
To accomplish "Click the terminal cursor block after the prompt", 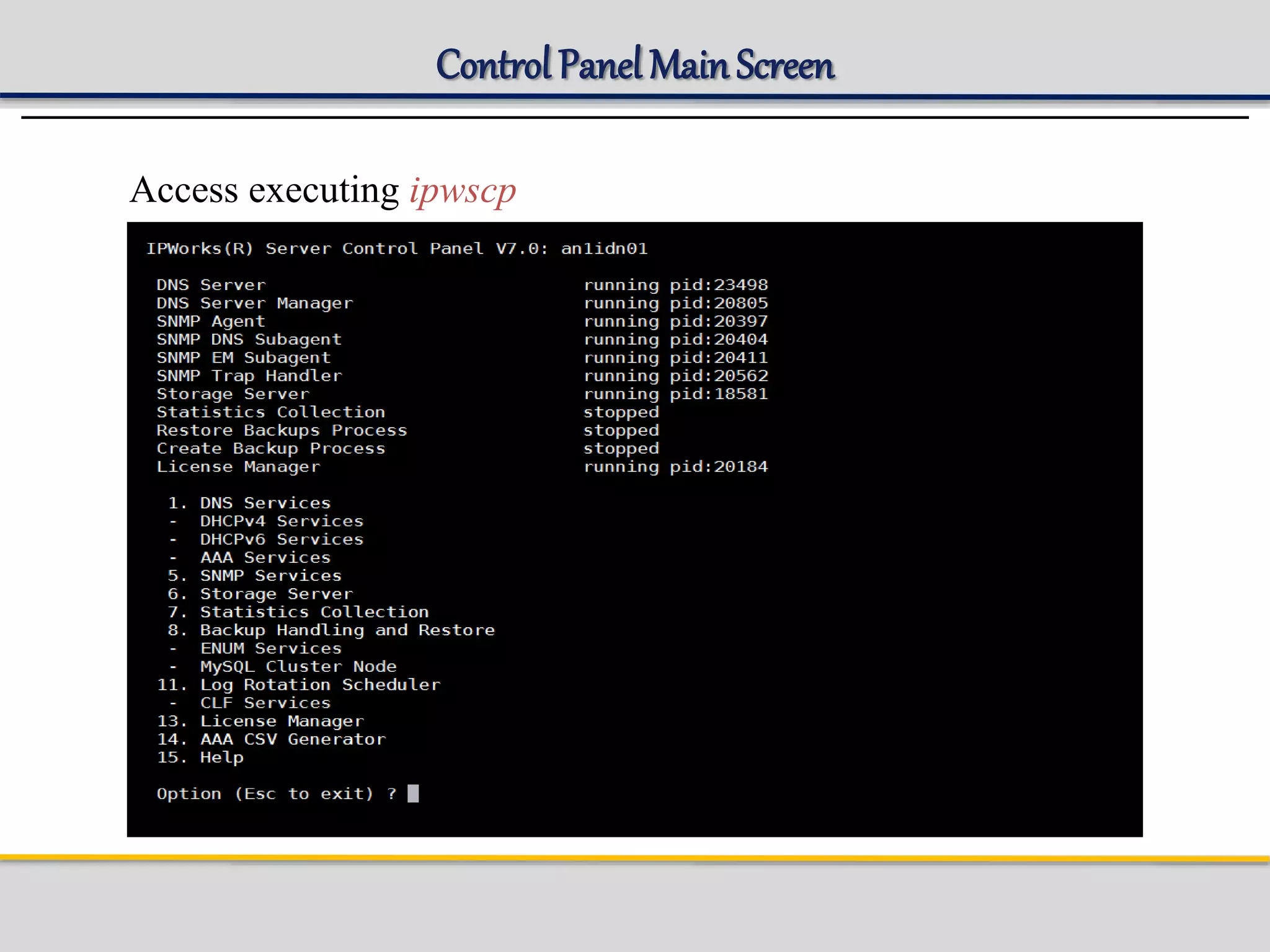I will pyautogui.click(x=413, y=794).
